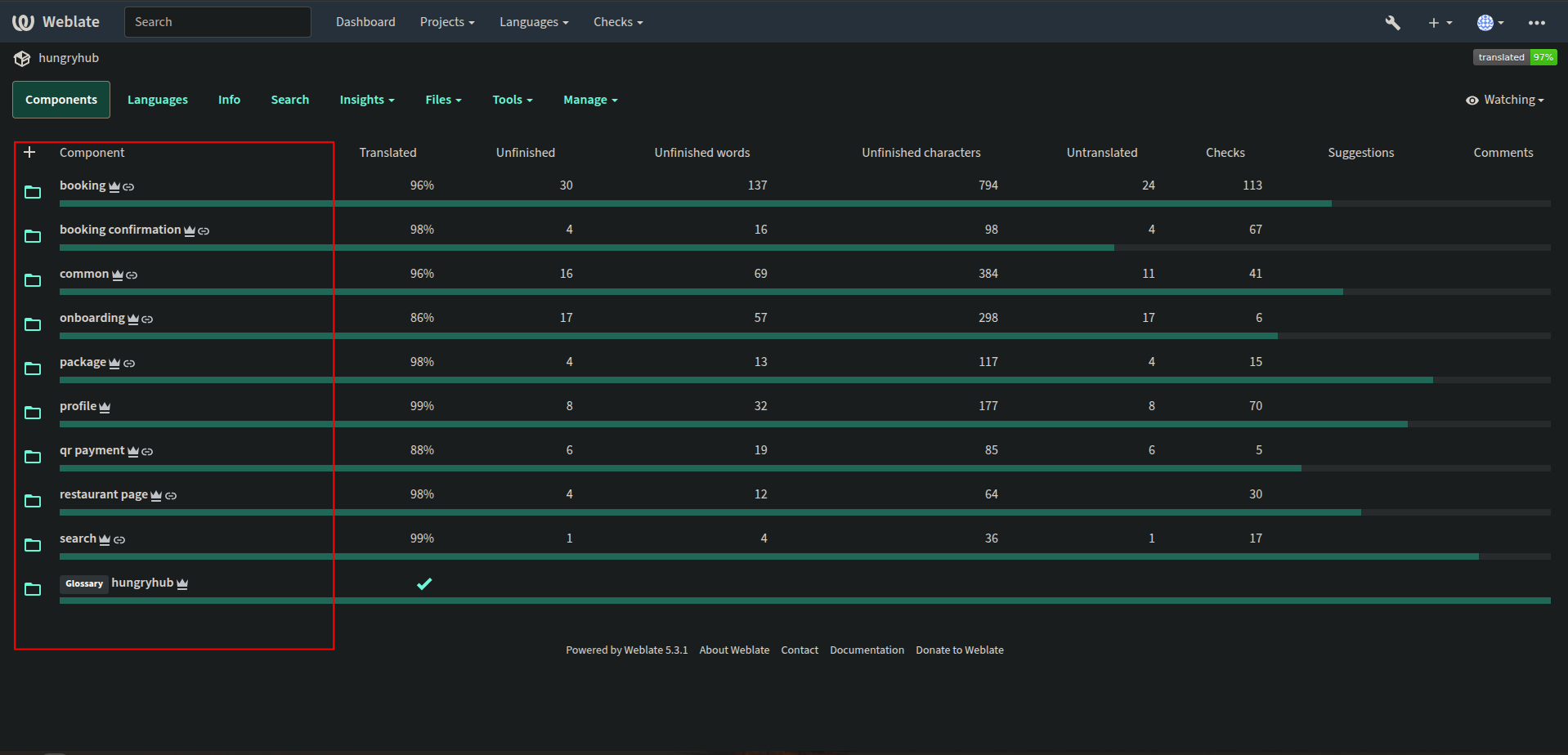Switch to the Languages tab
The height and width of the screenshot is (755, 1568).
(x=157, y=100)
